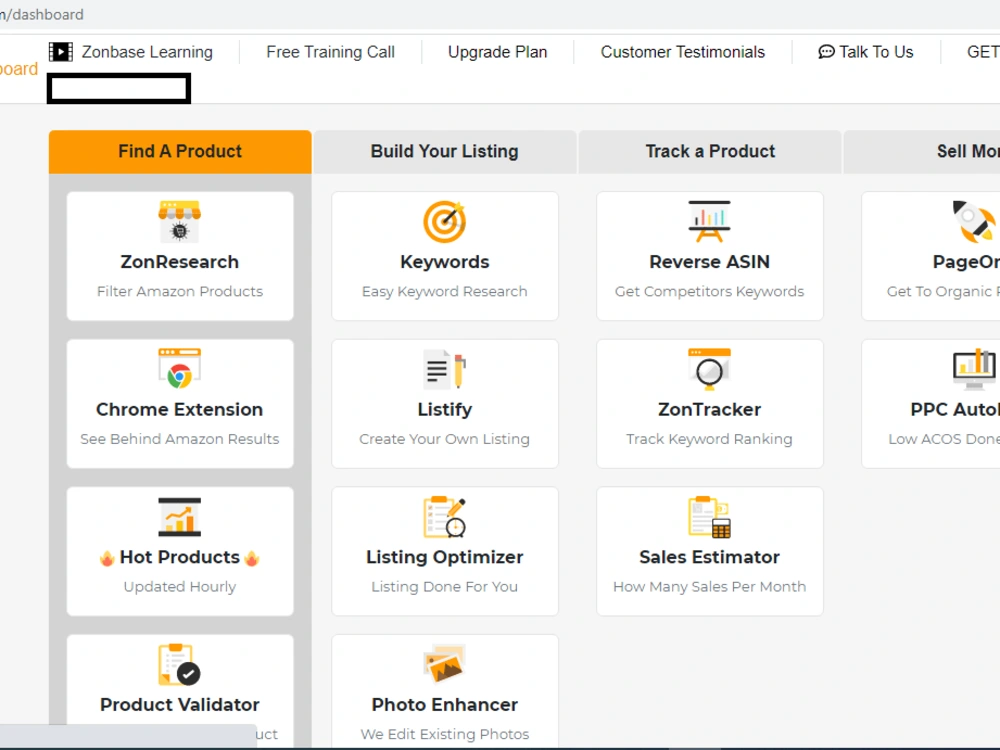Open the Free Training Call link

pyautogui.click(x=330, y=52)
